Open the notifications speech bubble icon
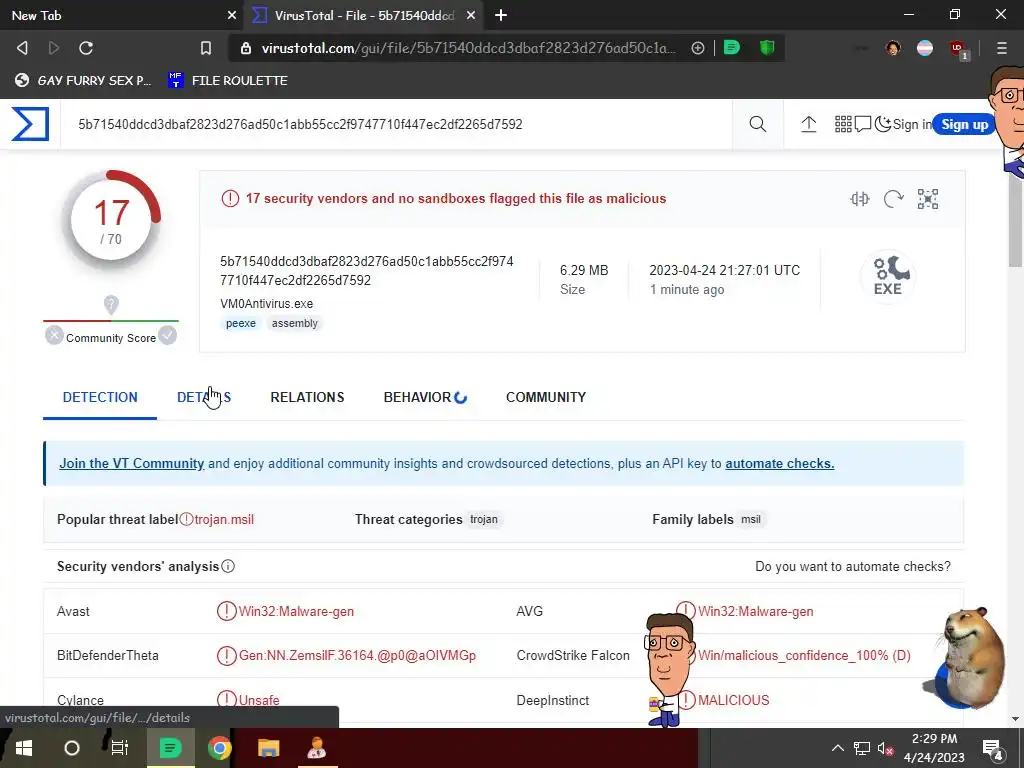 click(863, 124)
